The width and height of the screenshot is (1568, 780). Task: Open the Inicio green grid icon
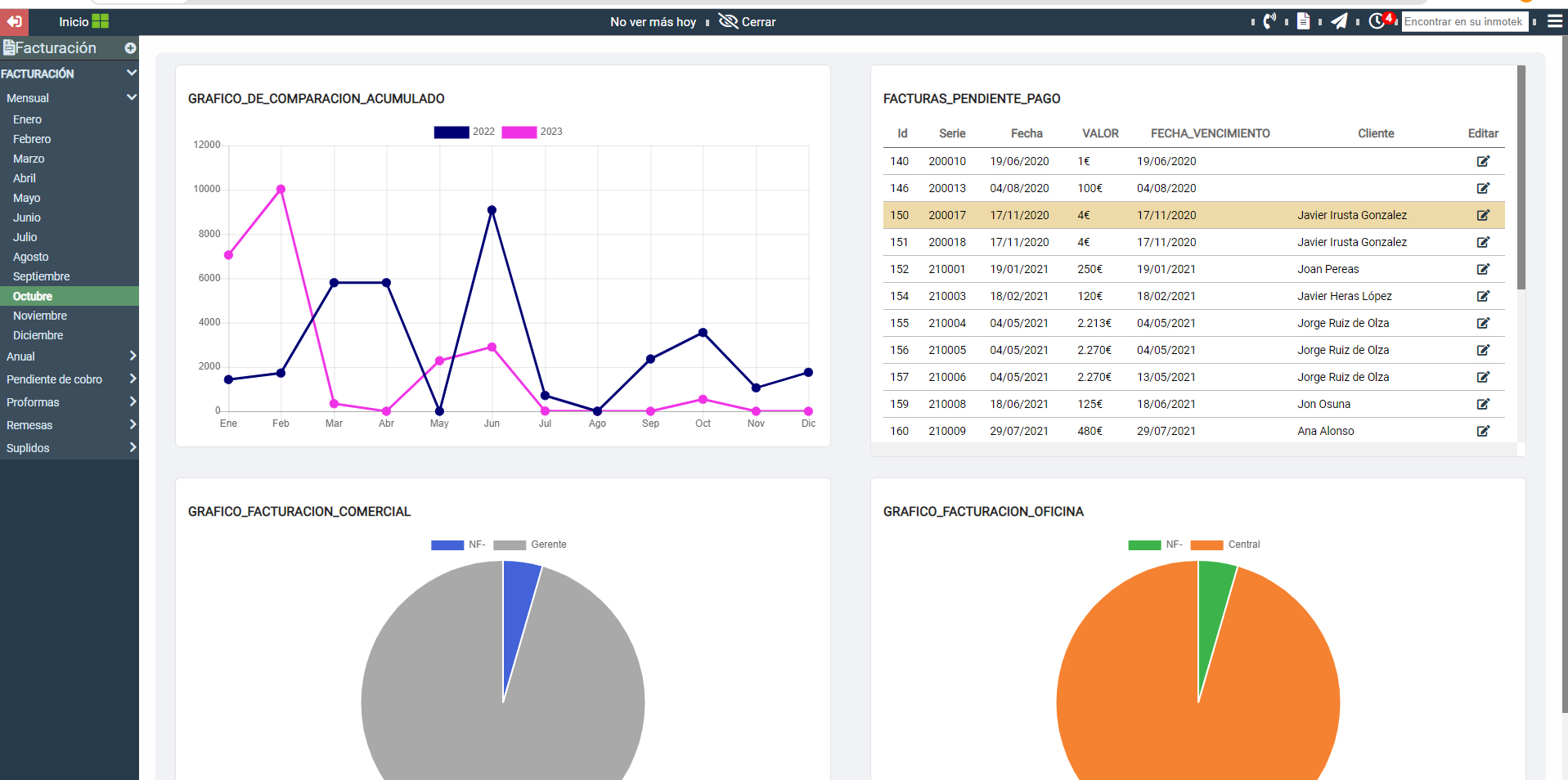[x=101, y=21]
